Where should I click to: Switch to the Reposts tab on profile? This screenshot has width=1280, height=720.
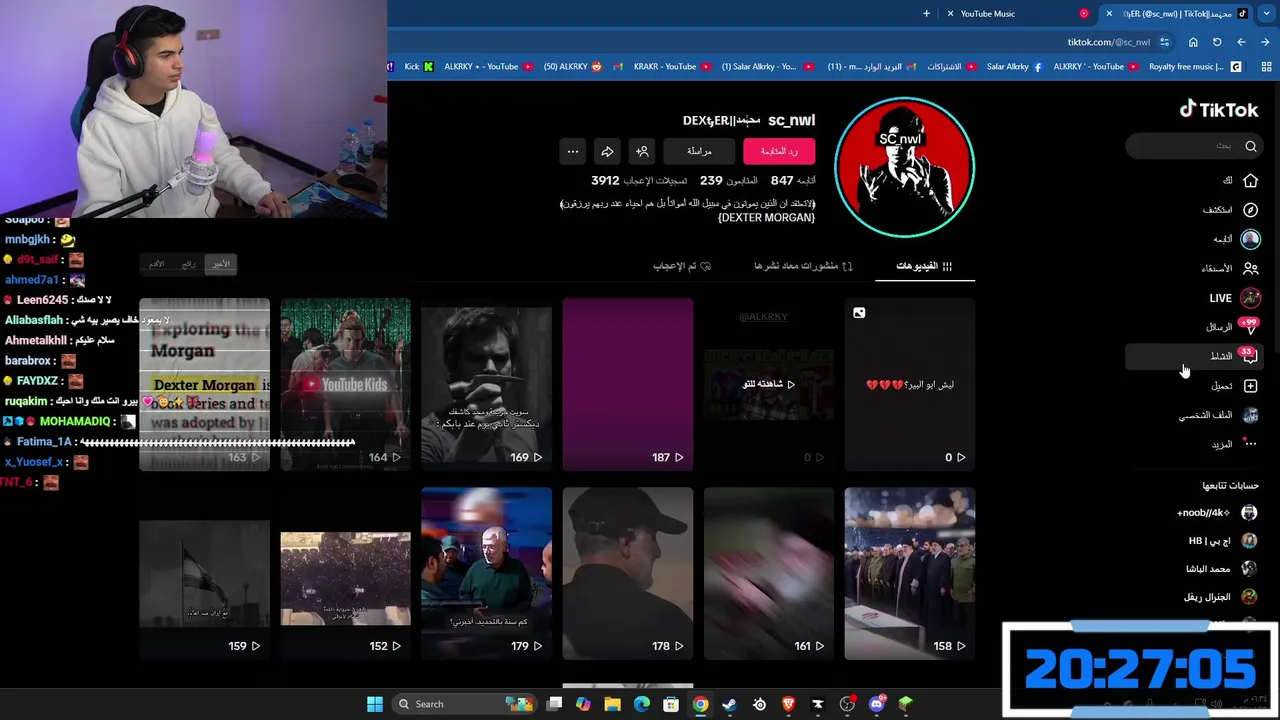[804, 266]
